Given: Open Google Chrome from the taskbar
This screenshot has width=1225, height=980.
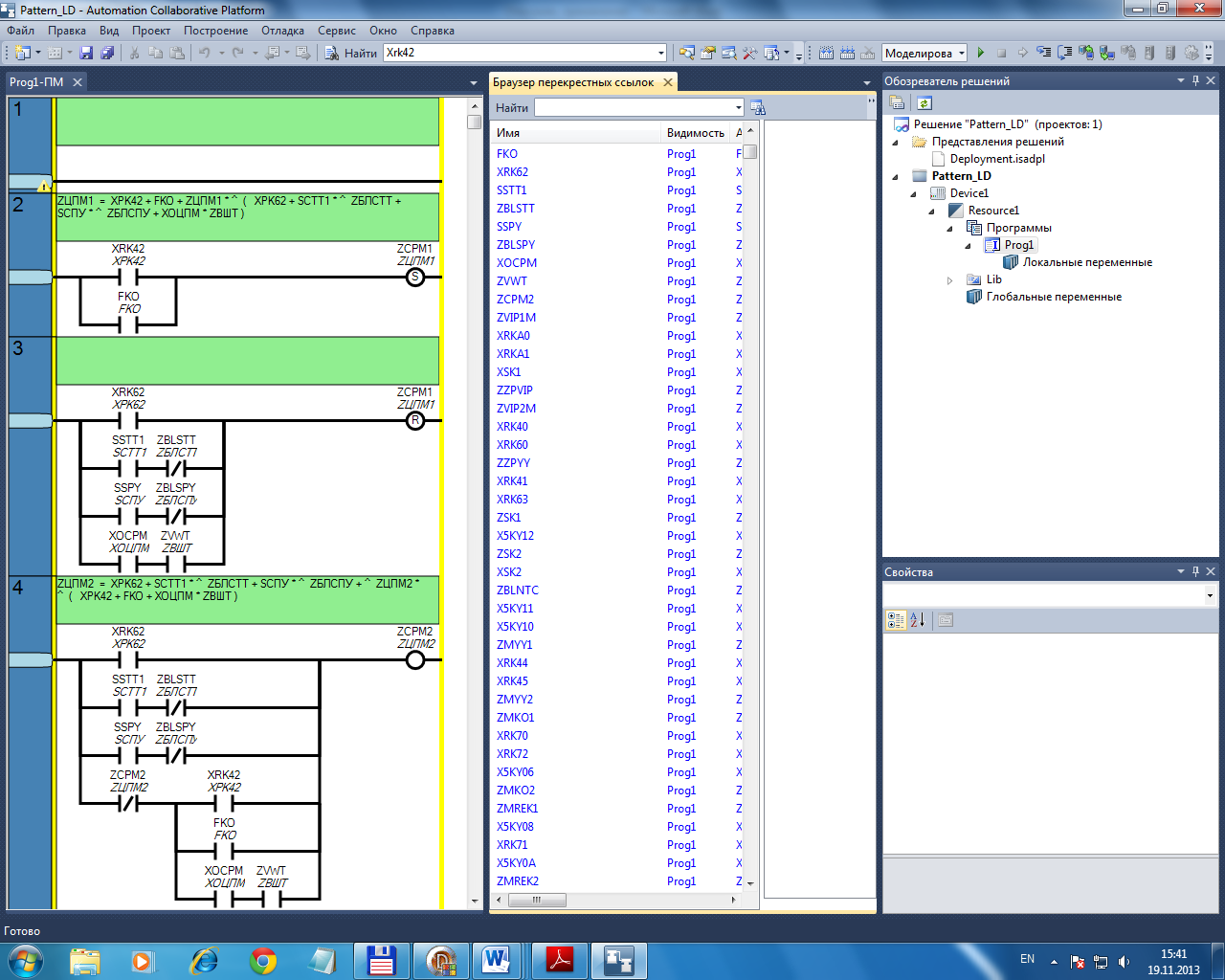Looking at the screenshot, I should [263, 961].
